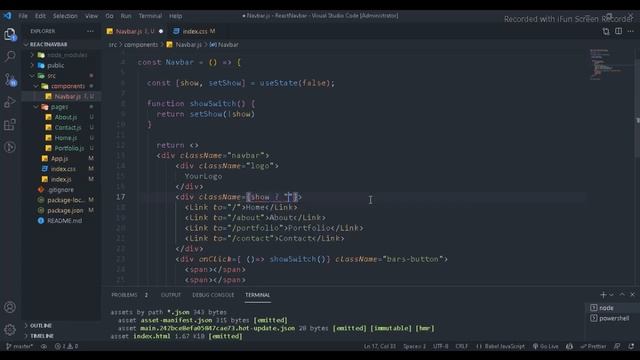Open Portfolio.js in explorer
640x360 pixels.
(69, 148)
